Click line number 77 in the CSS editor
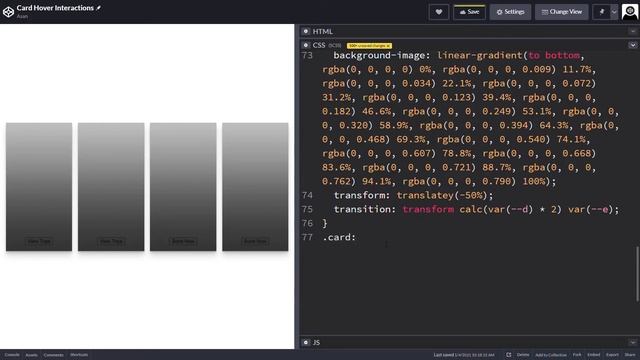640x360 pixels. pos(307,237)
